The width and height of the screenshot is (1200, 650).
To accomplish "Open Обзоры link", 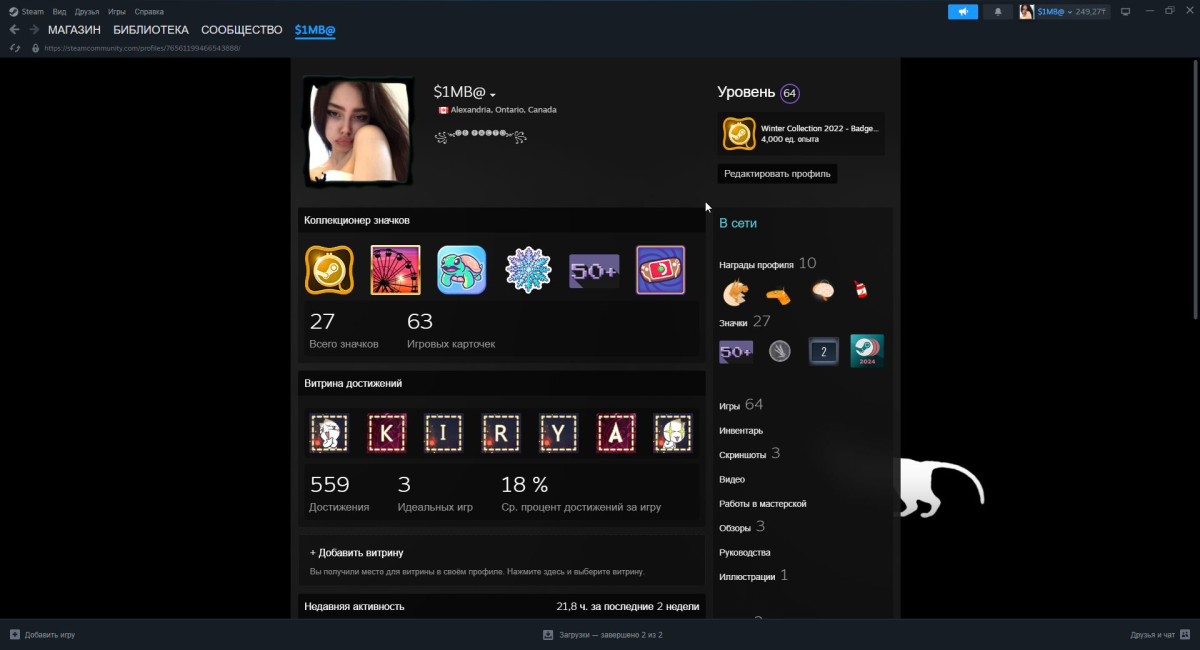I will [x=742, y=527].
